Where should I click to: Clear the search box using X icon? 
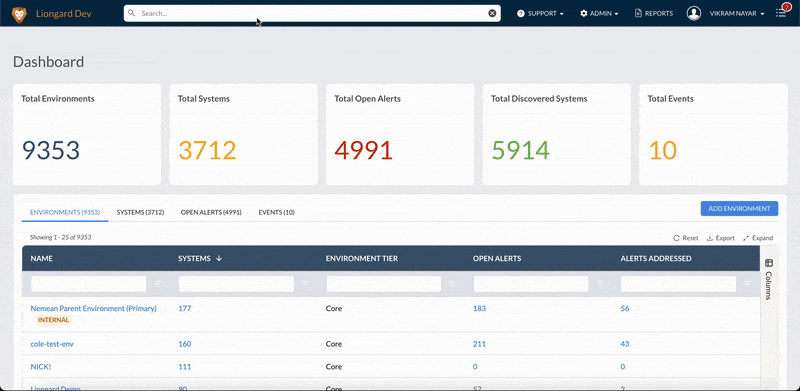(x=492, y=13)
